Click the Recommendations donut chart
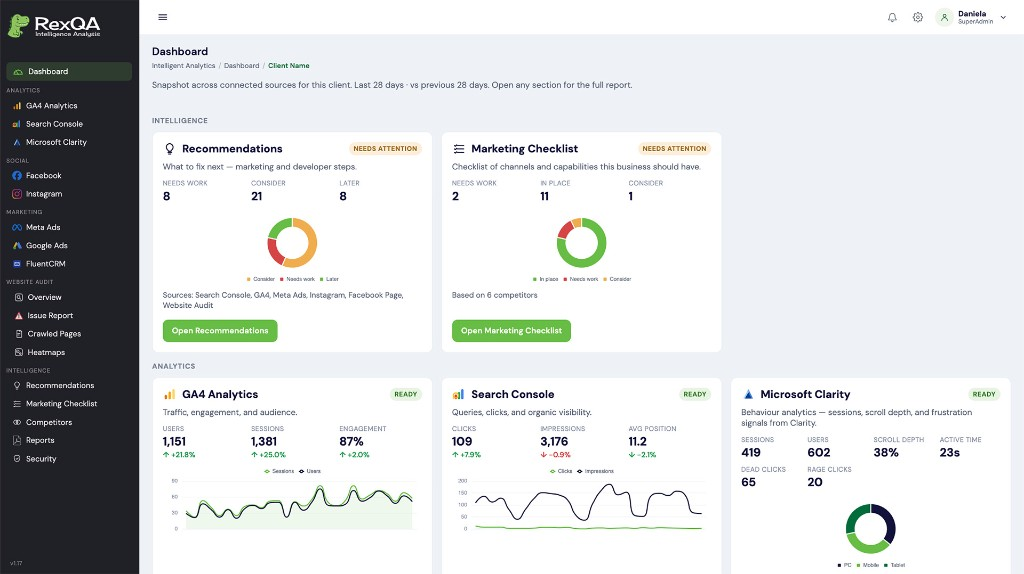This screenshot has height=574, width=1024. click(292, 243)
